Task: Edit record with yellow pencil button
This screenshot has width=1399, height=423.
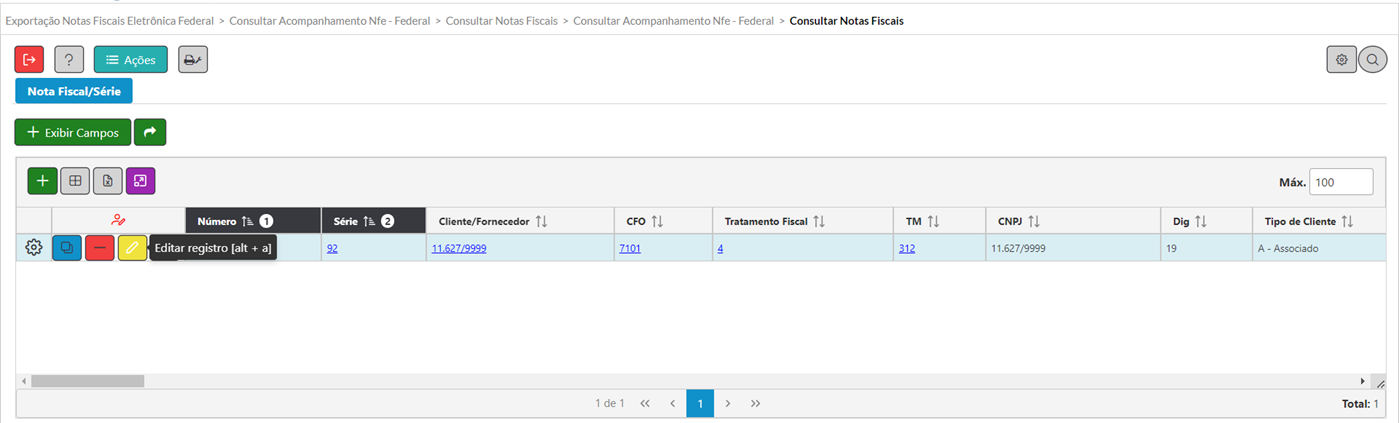Action: click(132, 248)
